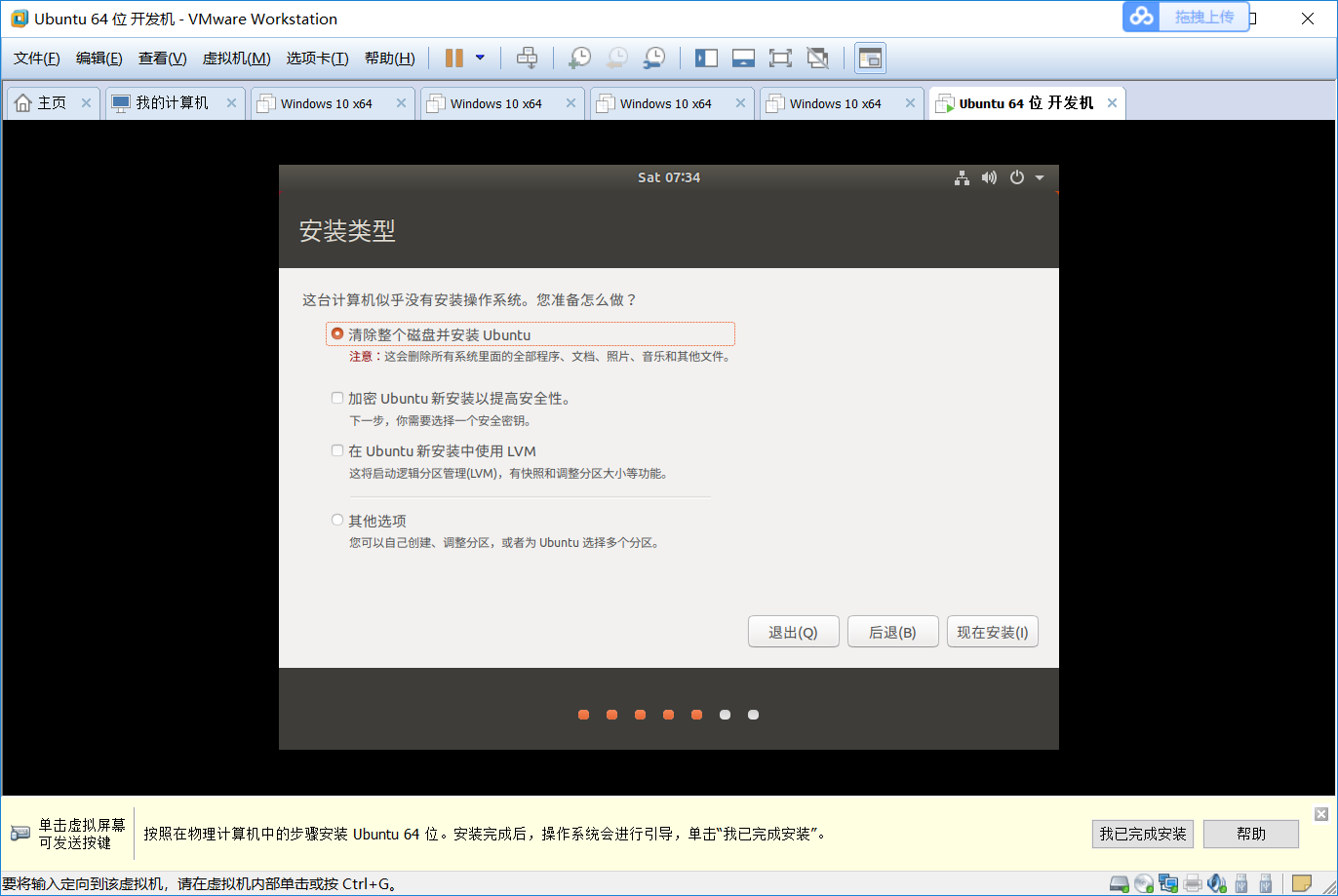Open the 帮助(H) menu
The width and height of the screenshot is (1338, 896).
pos(389,58)
